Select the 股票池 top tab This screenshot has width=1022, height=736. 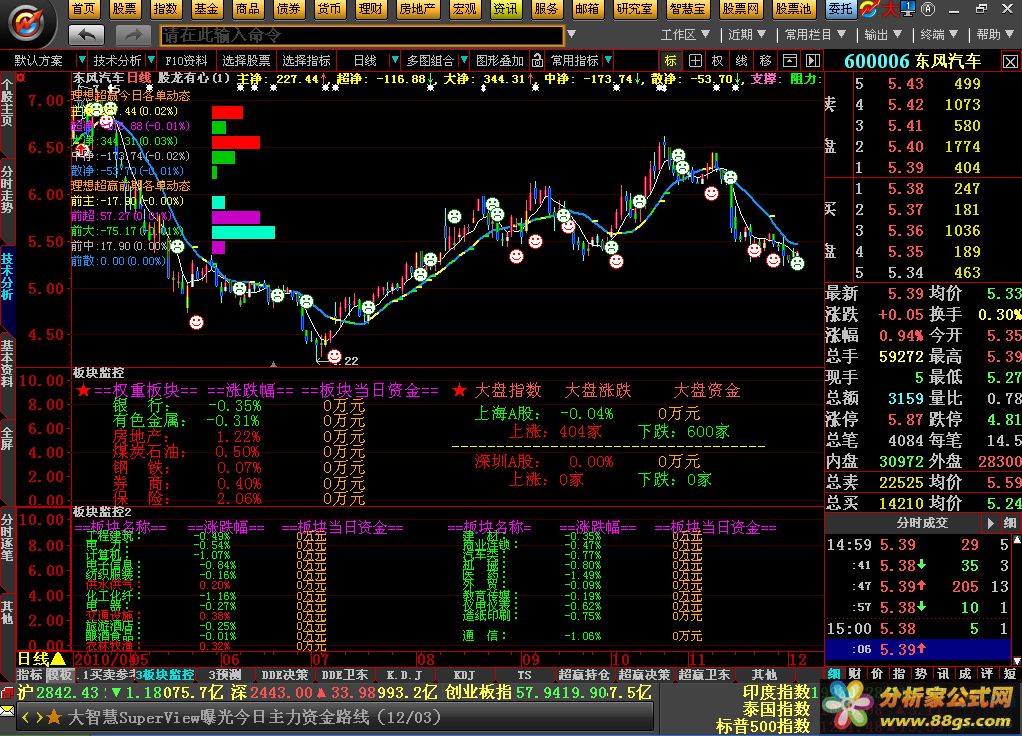click(793, 8)
